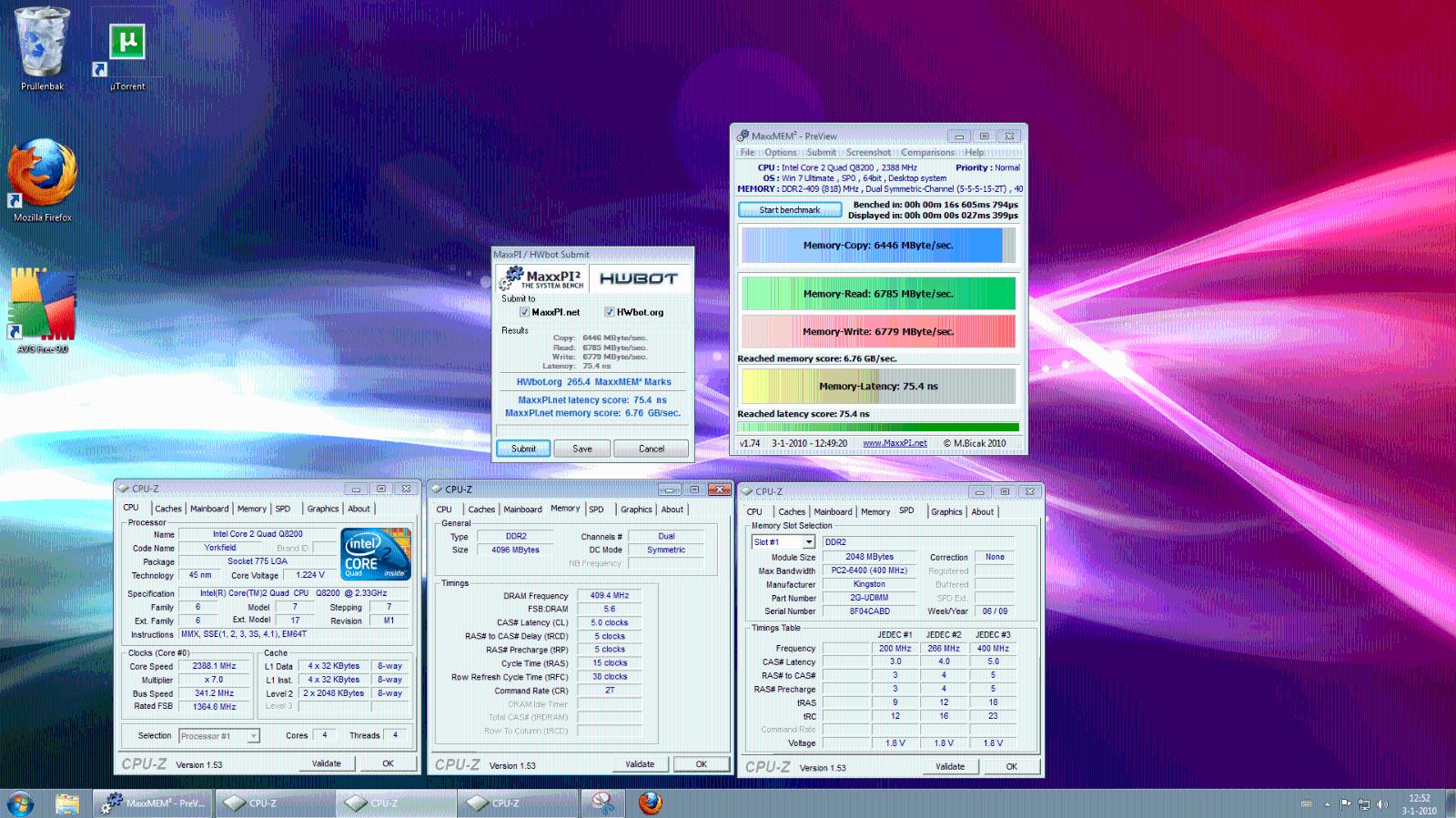Click the Memory-Copy result bar

click(878, 246)
